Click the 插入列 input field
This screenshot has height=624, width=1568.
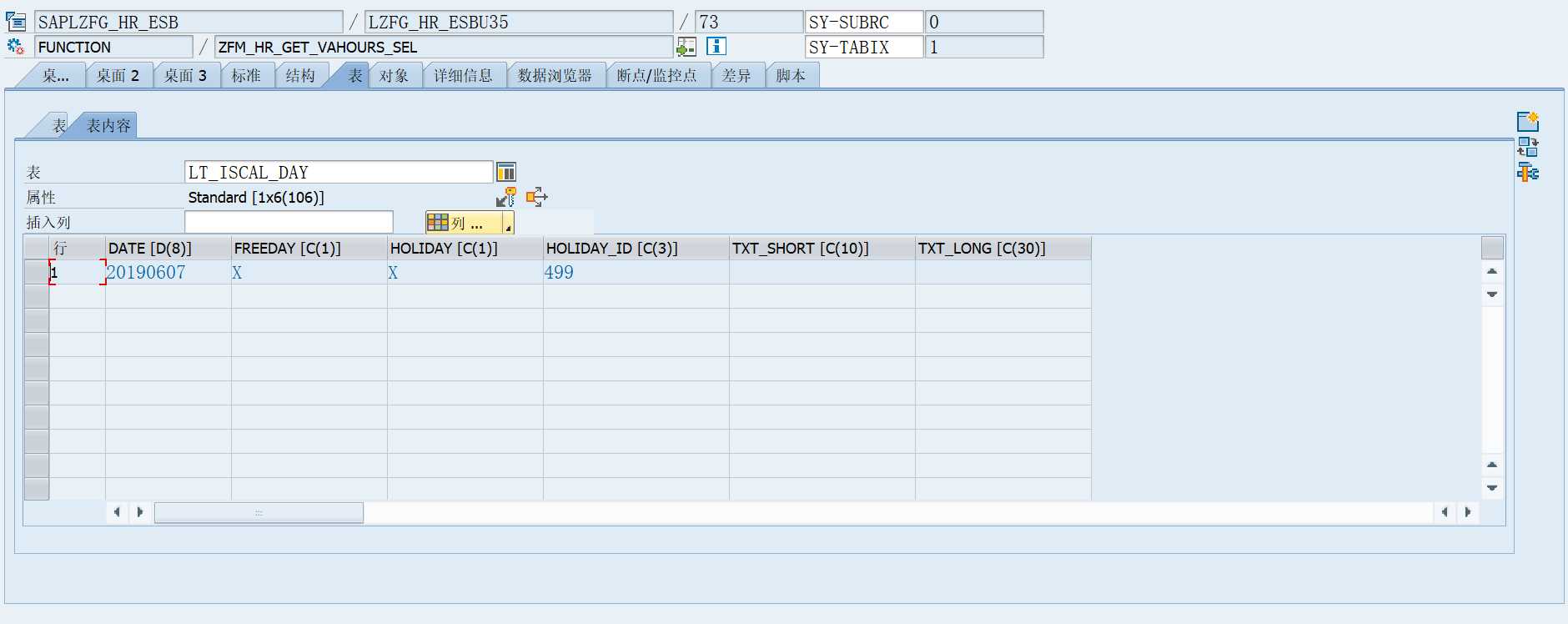[289, 222]
